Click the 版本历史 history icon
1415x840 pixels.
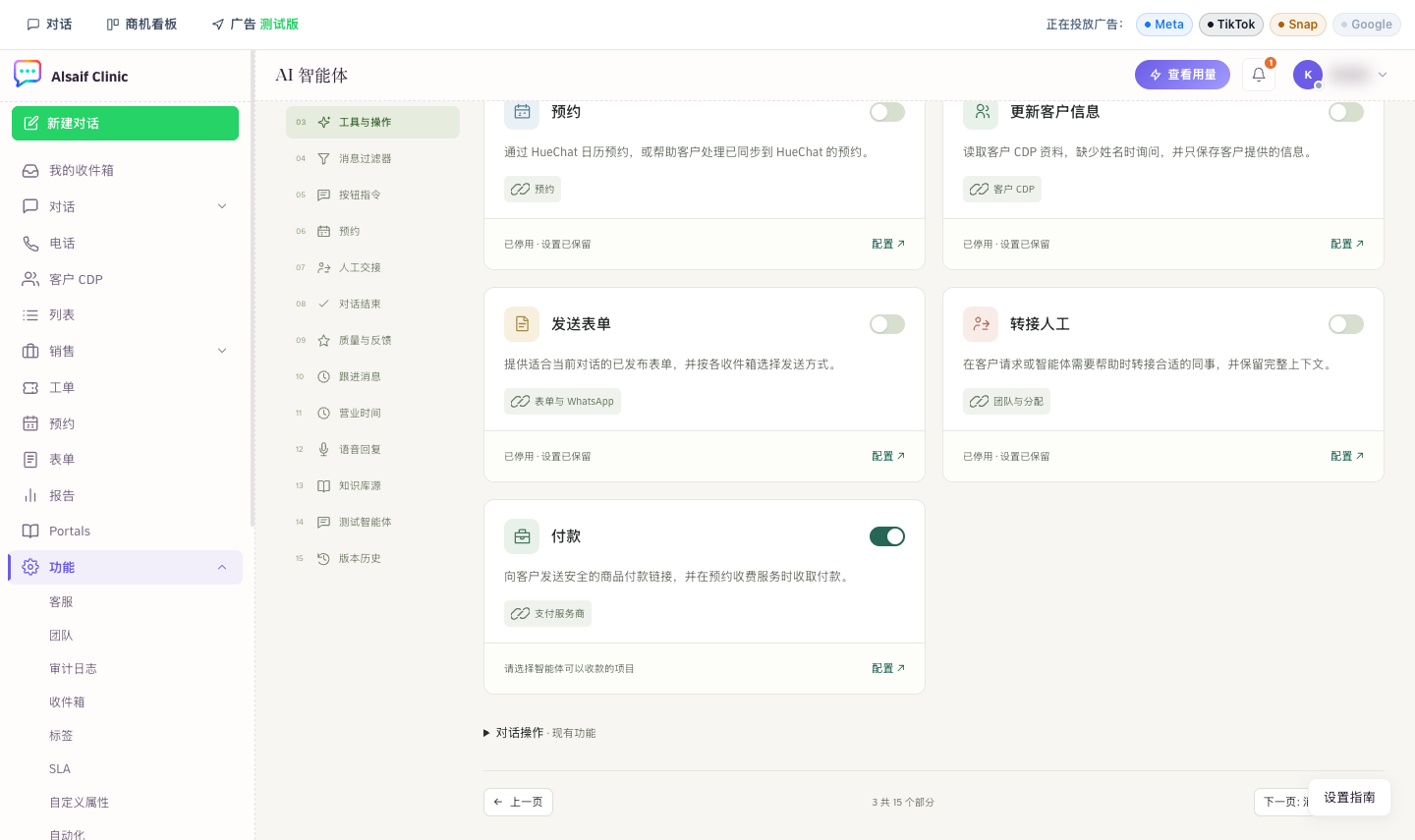[323, 558]
